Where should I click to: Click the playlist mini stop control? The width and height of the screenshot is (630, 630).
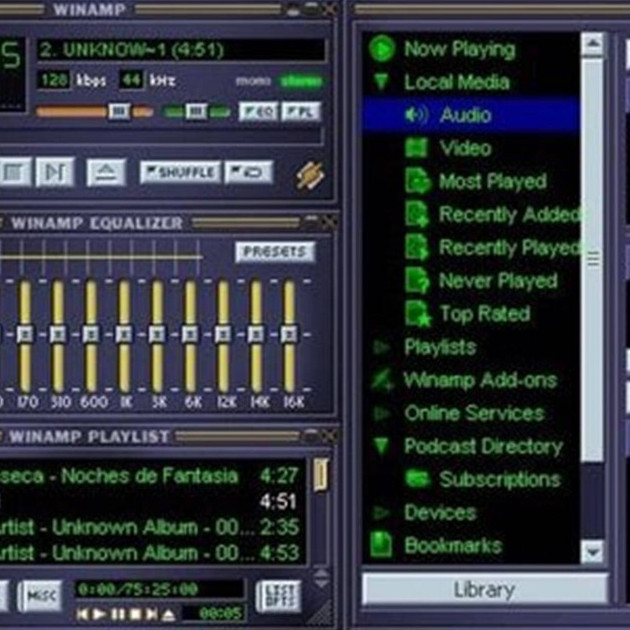click(135, 614)
